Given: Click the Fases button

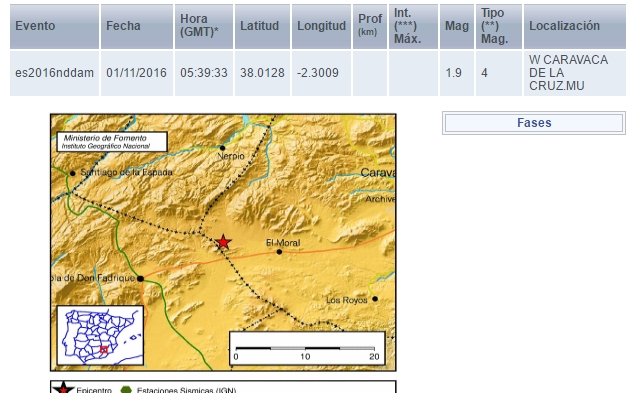Looking at the screenshot, I should point(534,123).
